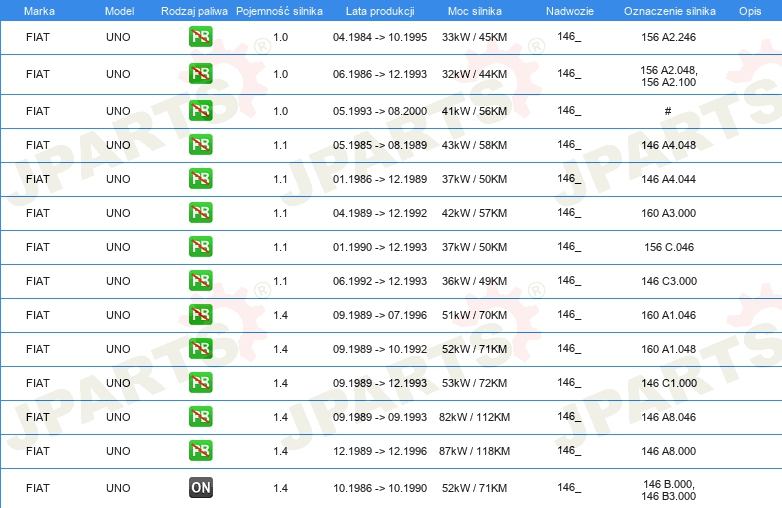
Task: Click the ON diesel fuel icon
Action: 200,488
